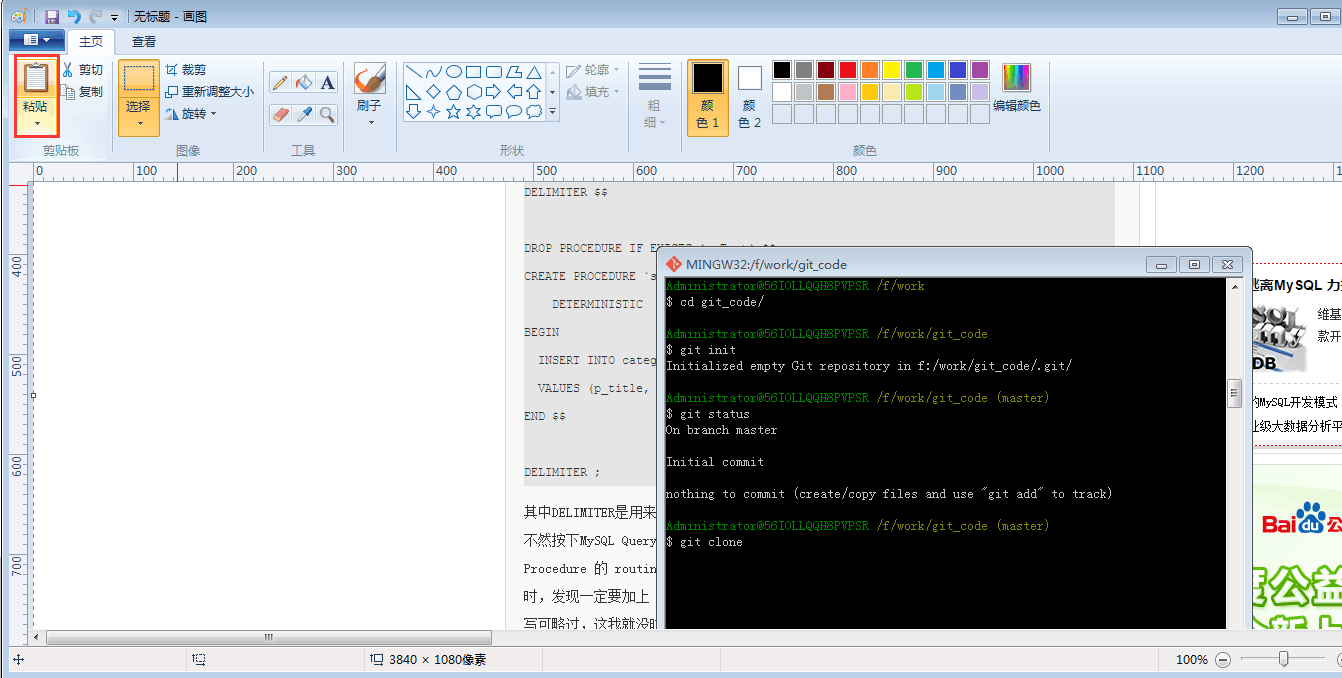Choose the Five-point star shape
1342x678 pixels.
pyautogui.click(x=453, y=112)
